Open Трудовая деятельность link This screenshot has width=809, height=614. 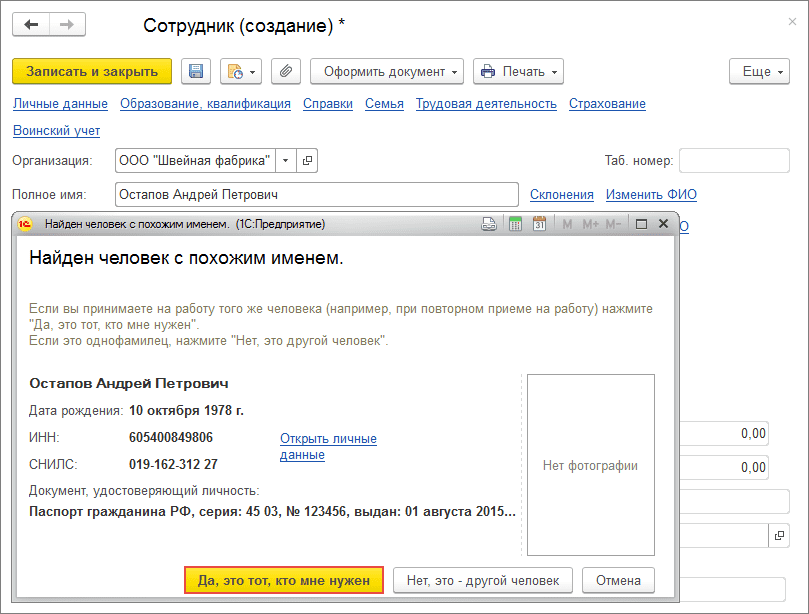(487, 104)
